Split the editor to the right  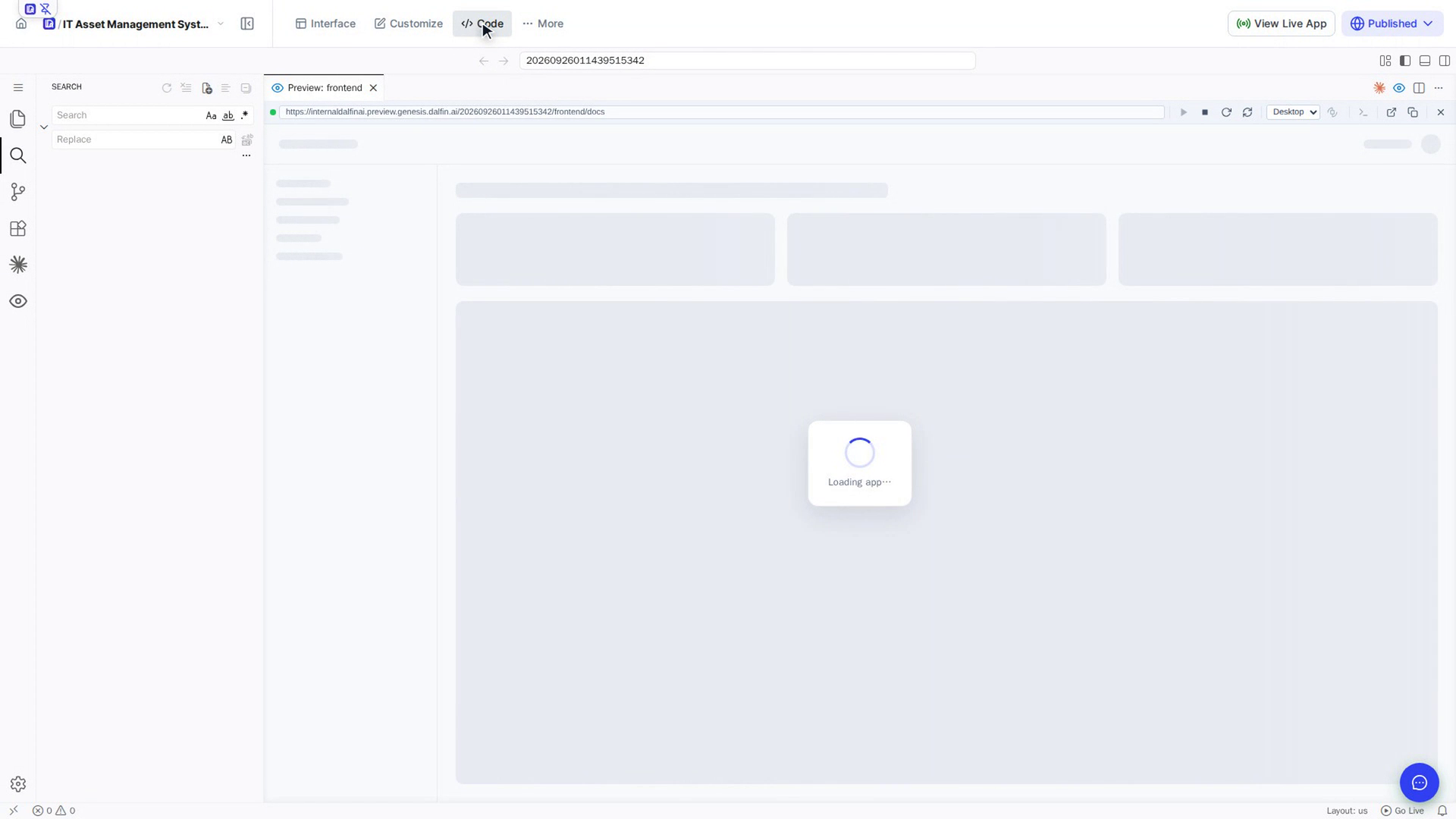tap(1419, 88)
